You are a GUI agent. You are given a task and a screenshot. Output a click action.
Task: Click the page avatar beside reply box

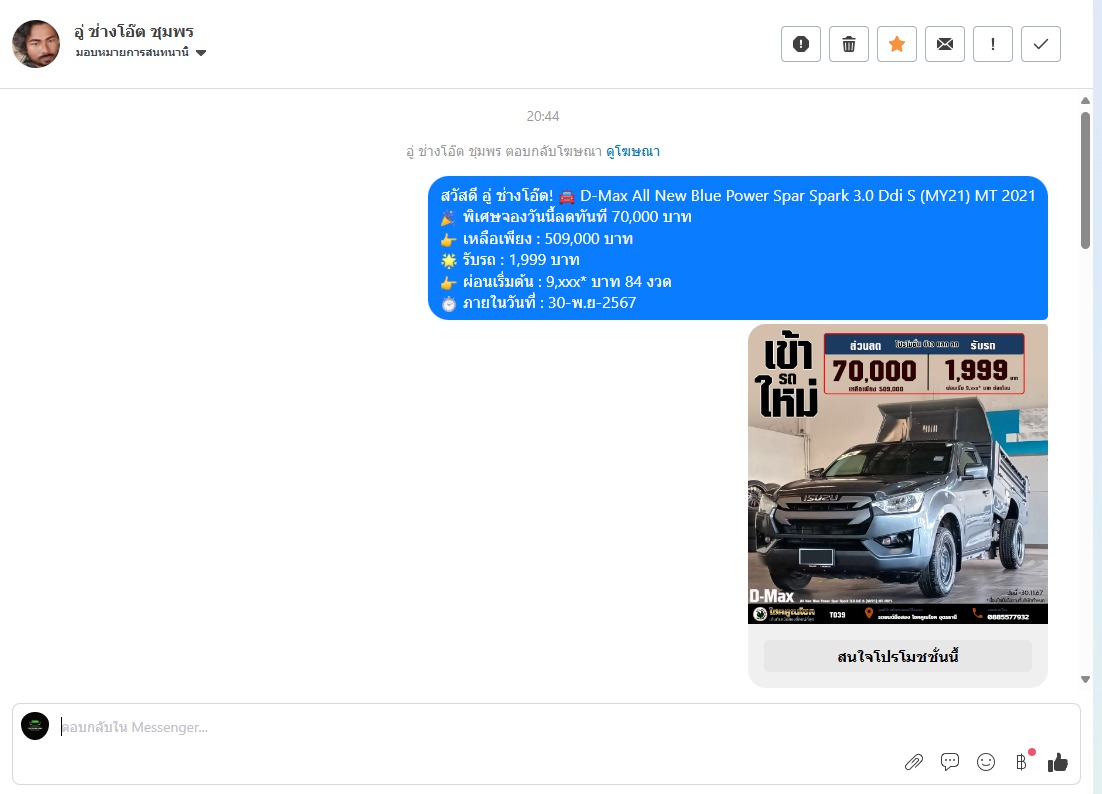coord(35,726)
